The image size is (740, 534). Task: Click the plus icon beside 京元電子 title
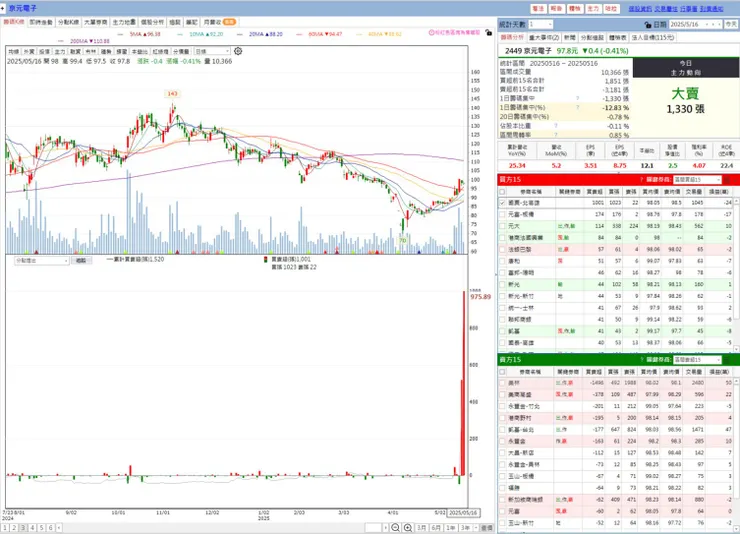click(3, 8)
